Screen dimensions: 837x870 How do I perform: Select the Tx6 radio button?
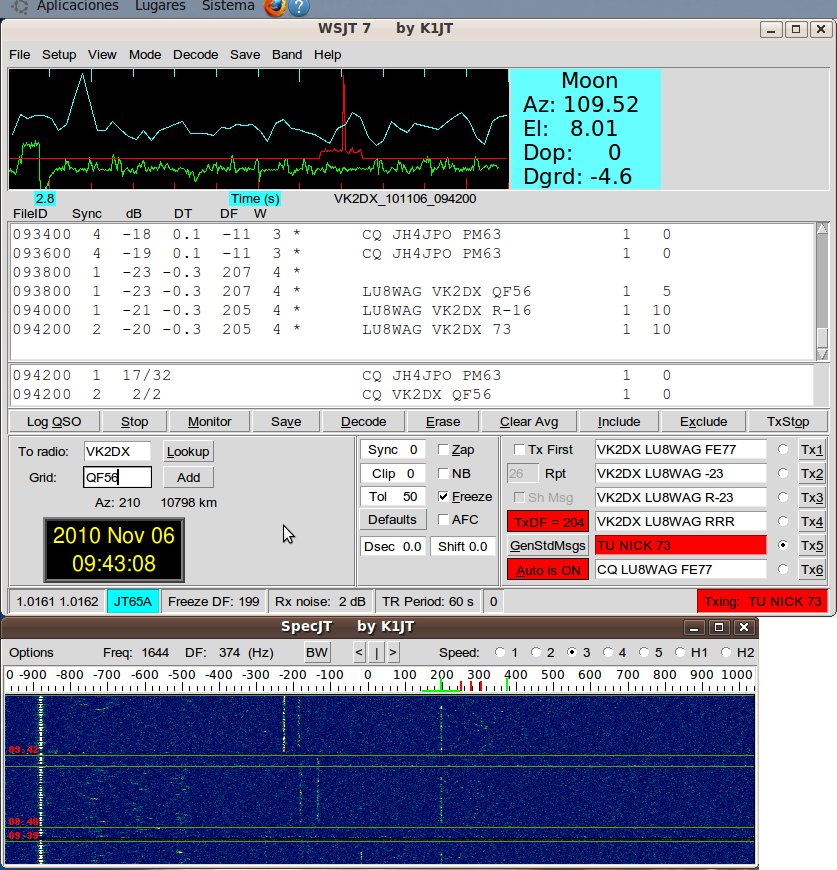coord(783,569)
